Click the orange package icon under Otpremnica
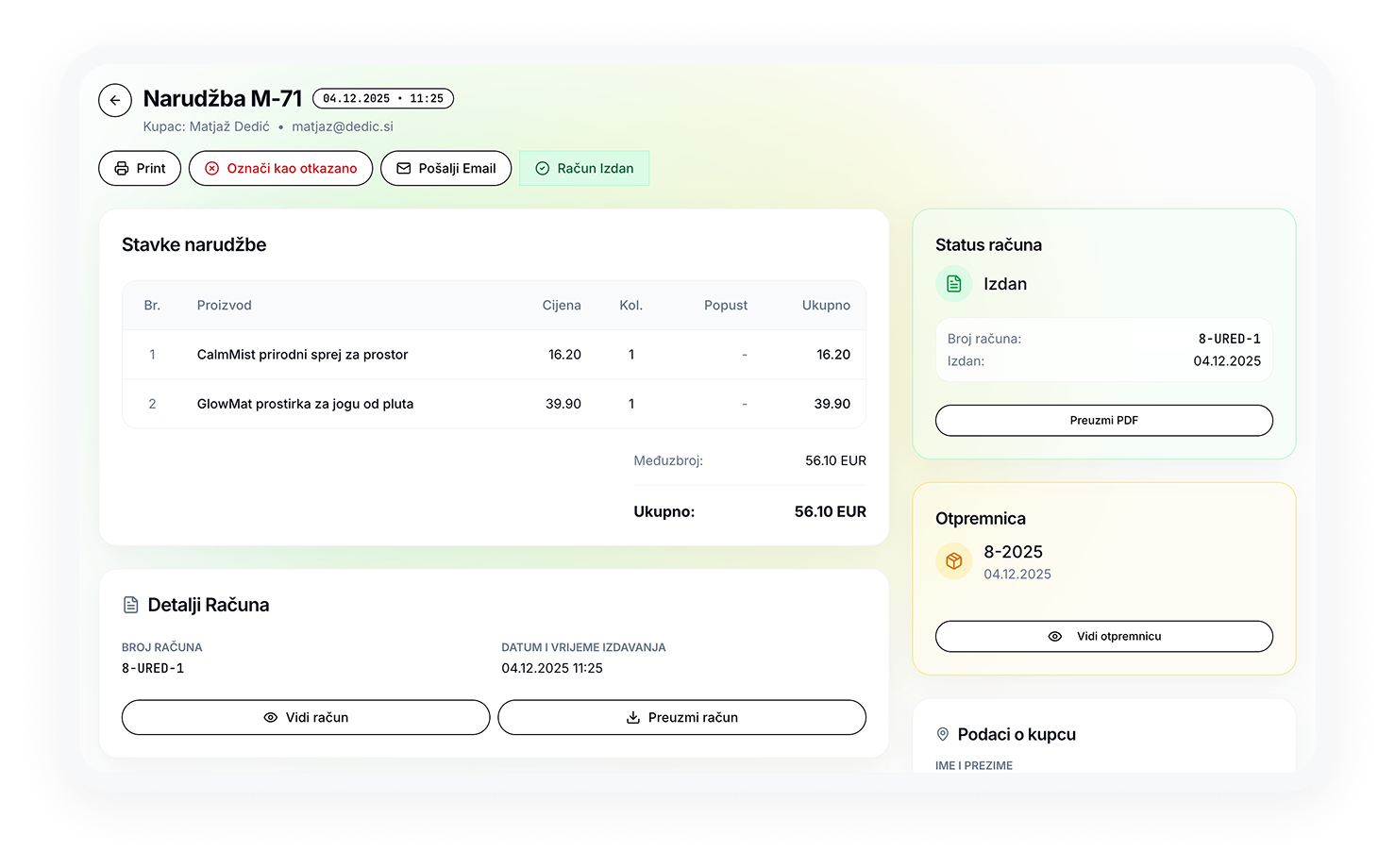This screenshot has height=868, width=1395. coord(953,560)
